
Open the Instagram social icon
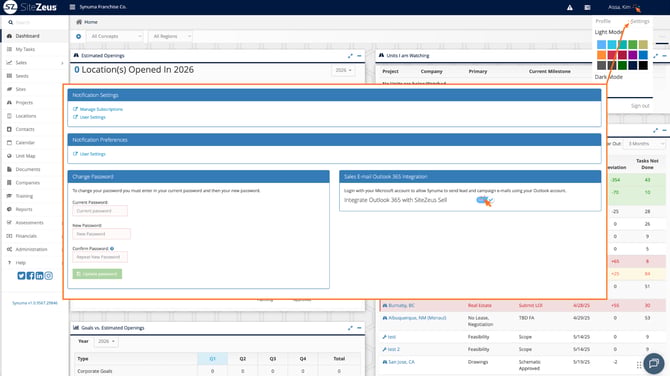(x=49, y=276)
